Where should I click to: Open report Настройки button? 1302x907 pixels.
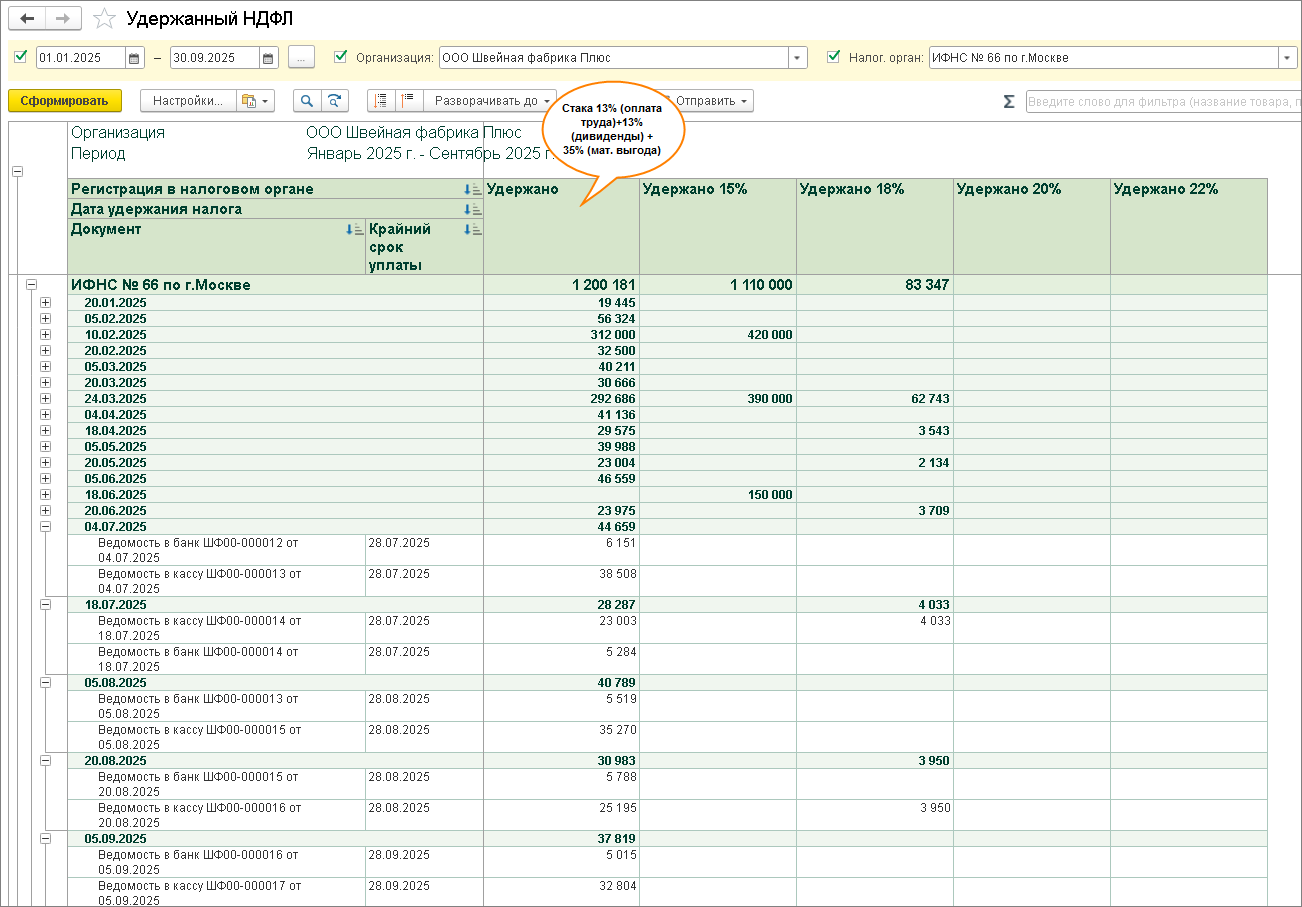tap(188, 101)
